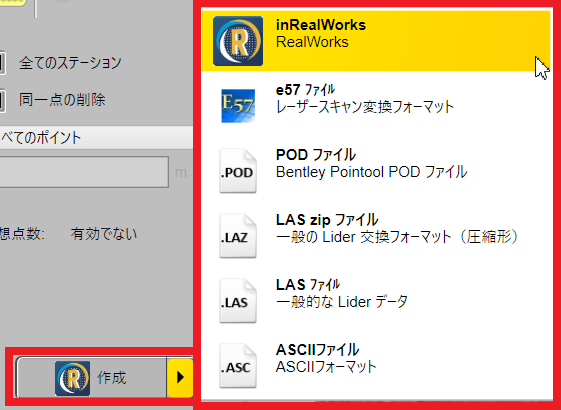The width and height of the screenshot is (561, 410).
Task: Click RealWorks icon on 作成 button
Action: click(x=72, y=378)
